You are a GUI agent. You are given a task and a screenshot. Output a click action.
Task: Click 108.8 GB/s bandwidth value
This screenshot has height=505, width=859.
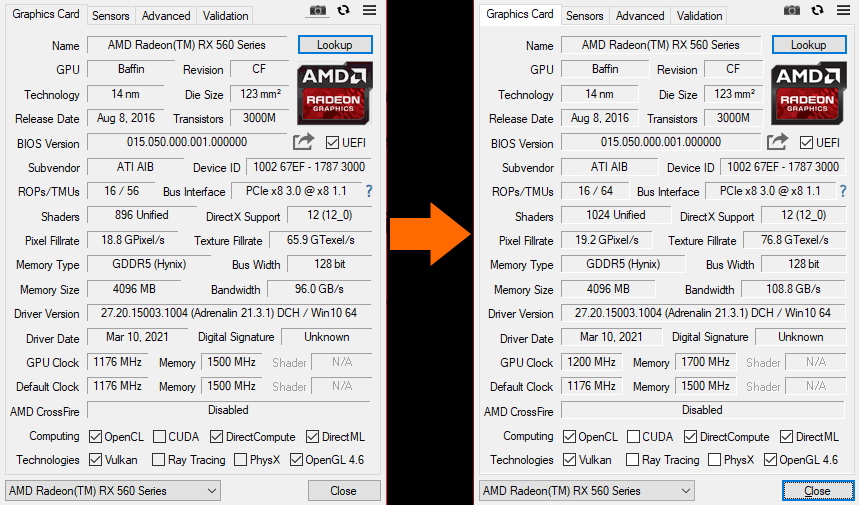click(x=793, y=289)
